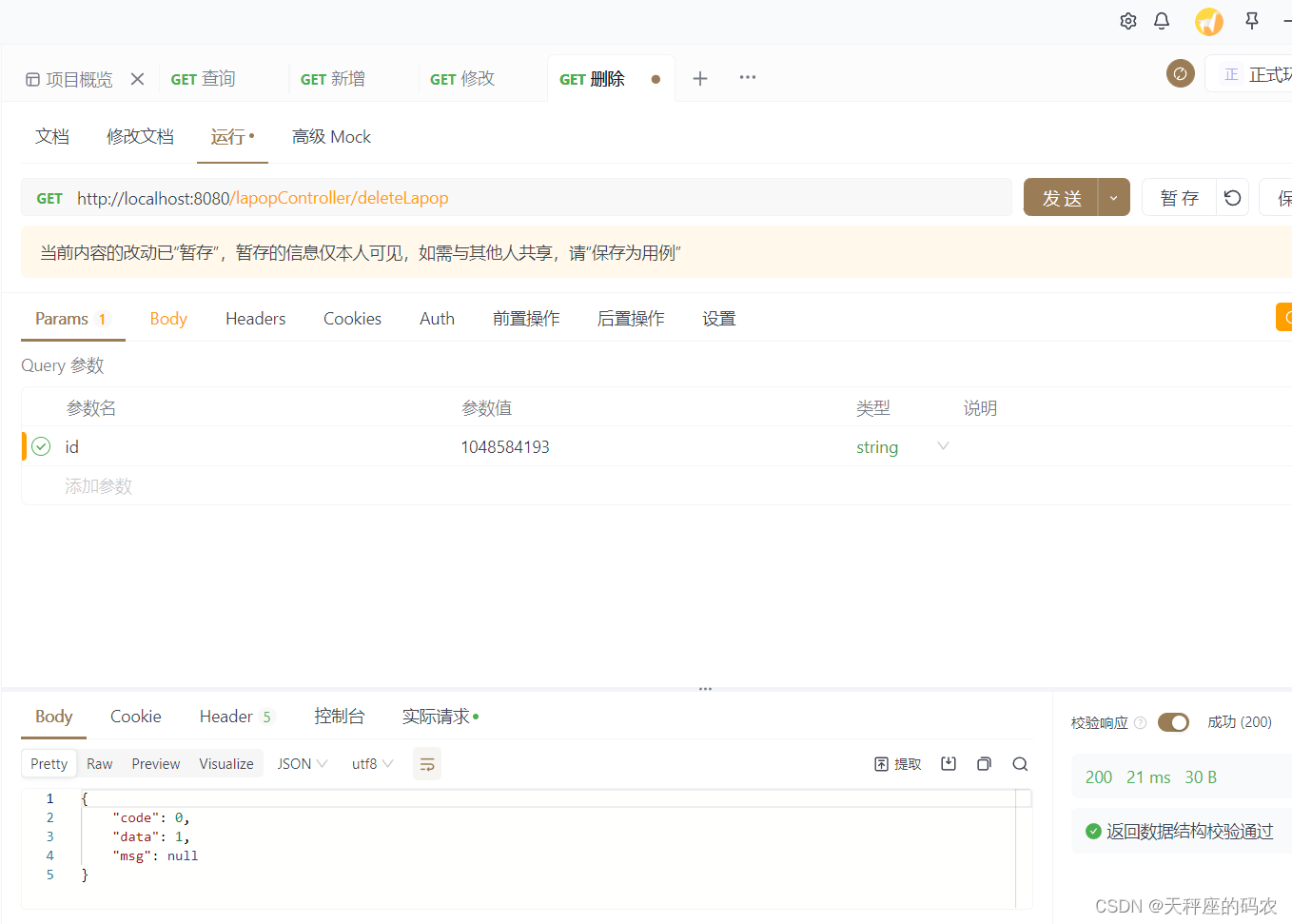Open the notifications bell

pos(1162,21)
